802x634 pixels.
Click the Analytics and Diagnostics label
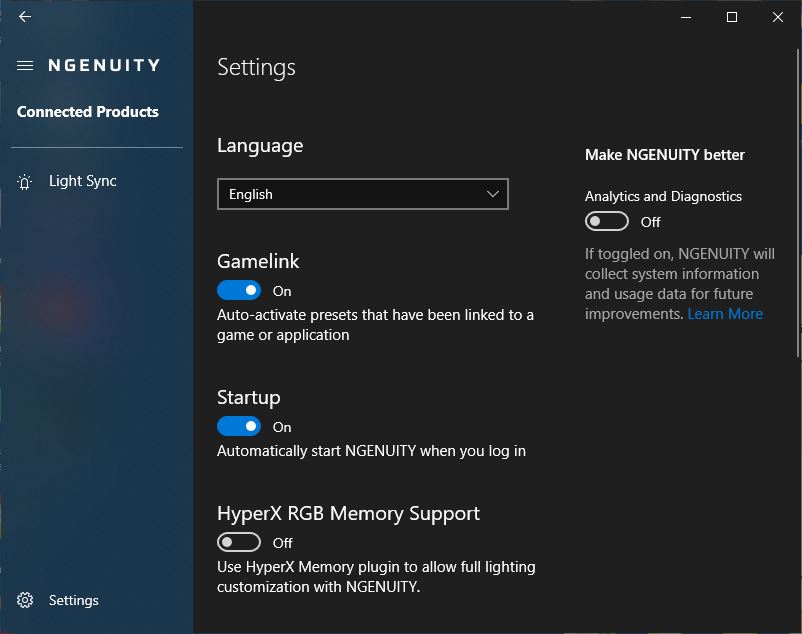point(663,196)
